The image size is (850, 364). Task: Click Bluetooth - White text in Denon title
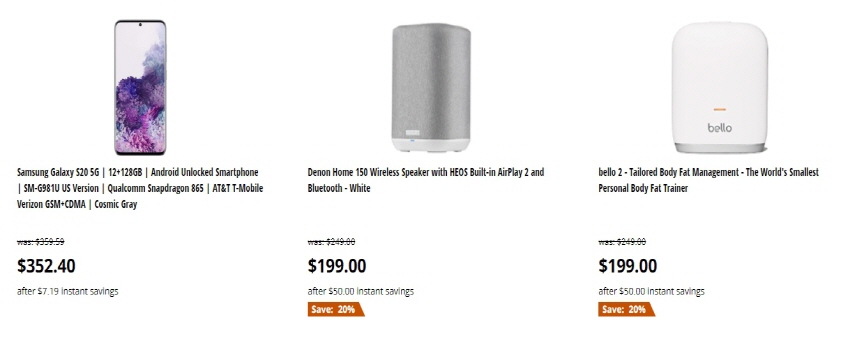[x=339, y=188]
